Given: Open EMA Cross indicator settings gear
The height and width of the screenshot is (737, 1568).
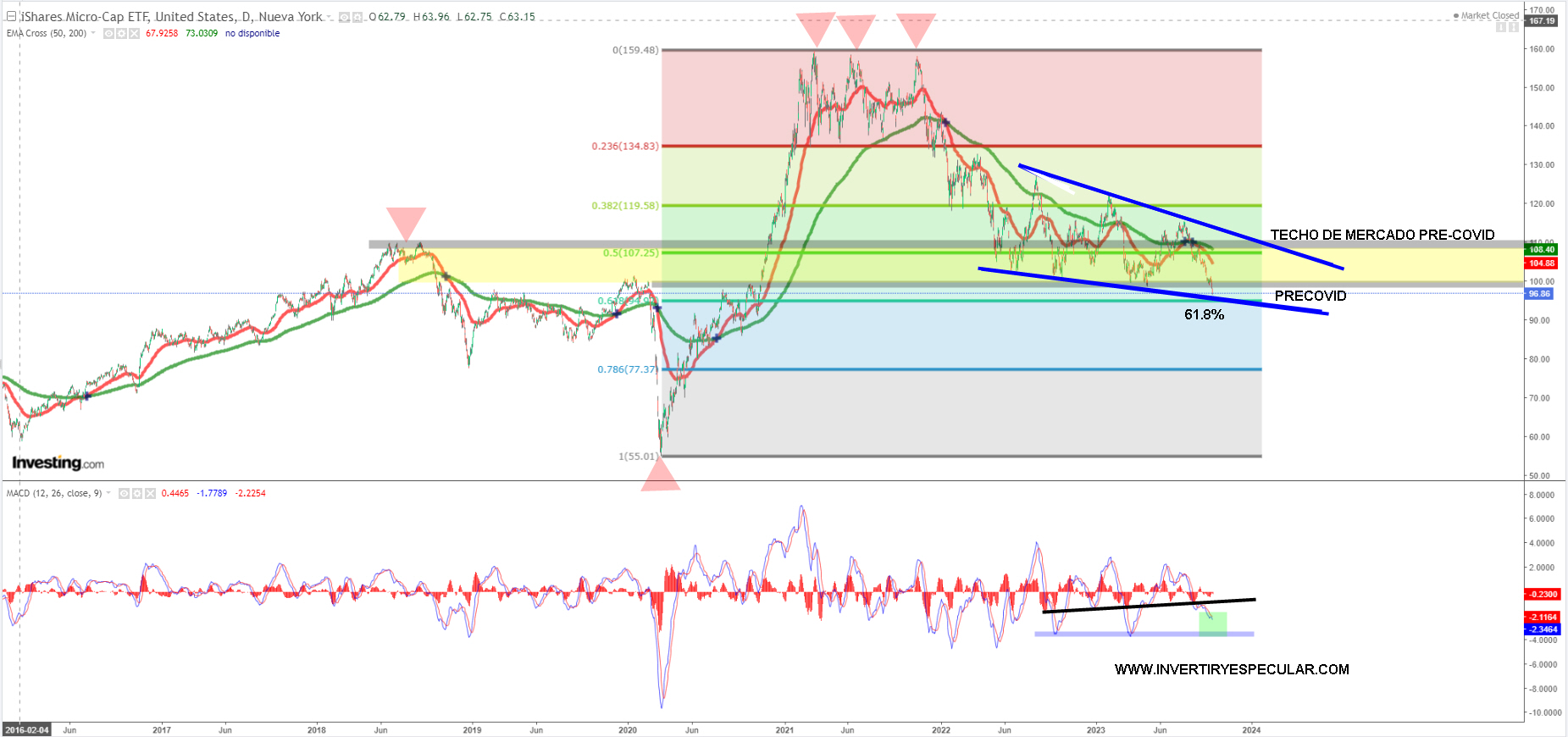Looking at the screenshot, I should tap(121, 34).
